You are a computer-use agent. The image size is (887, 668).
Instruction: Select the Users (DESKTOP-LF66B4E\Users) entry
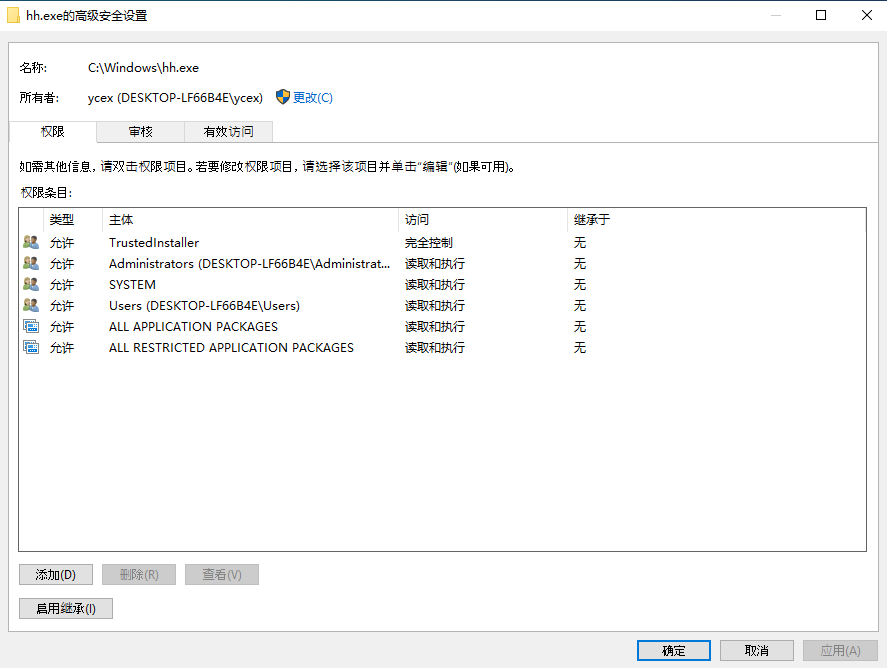(x=442, y=305)
